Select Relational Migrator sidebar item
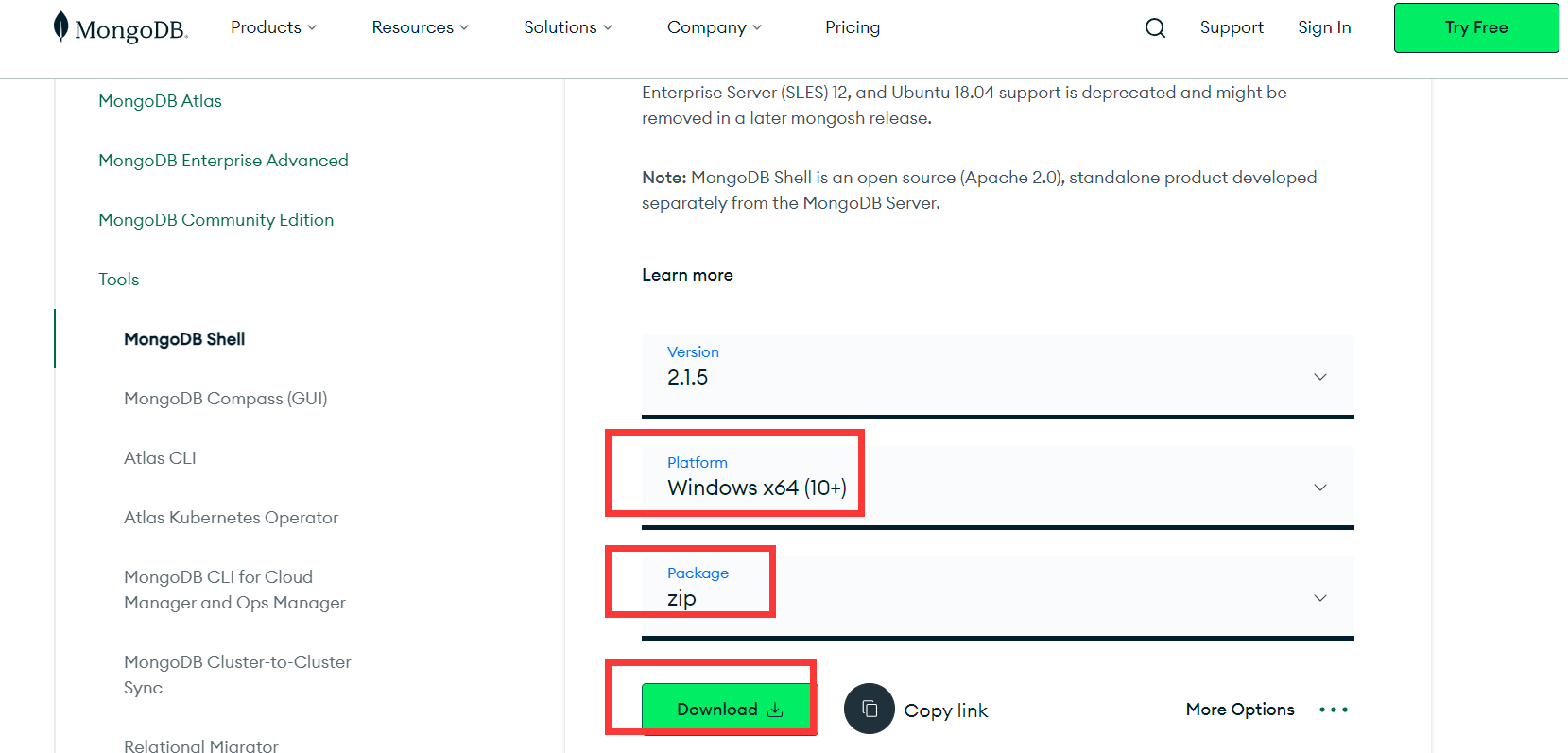 click(x=201, y=744)
